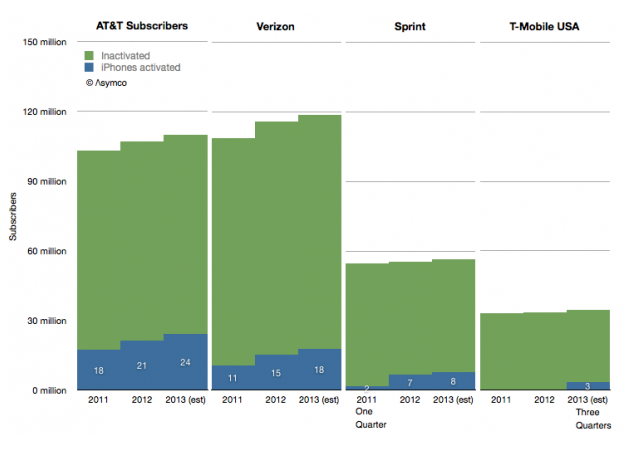The image size is (629, 455).
Task: Click the 21 data label in AT&T chart
Action: click(141, 366)
